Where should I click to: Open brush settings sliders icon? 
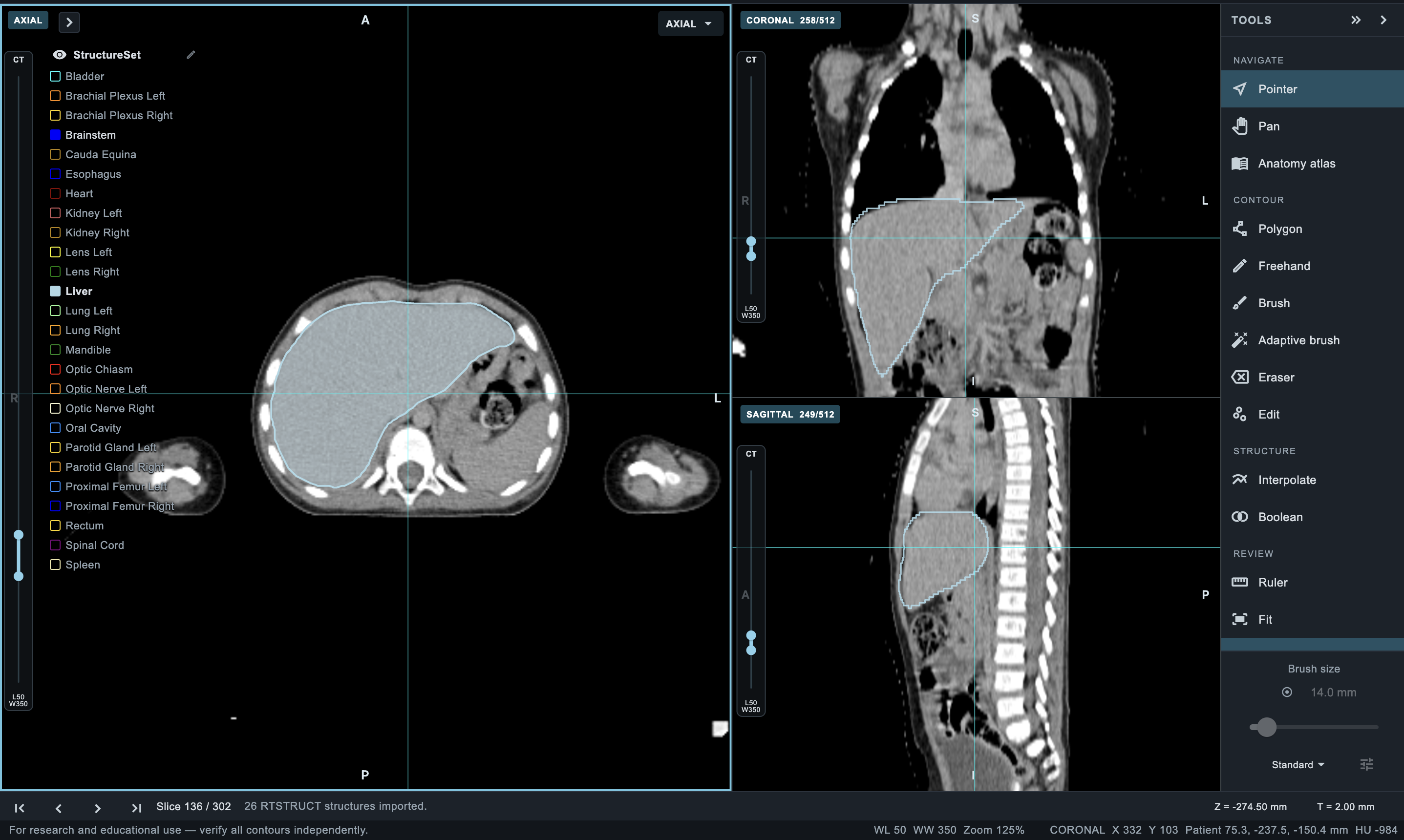(1367, 765)
